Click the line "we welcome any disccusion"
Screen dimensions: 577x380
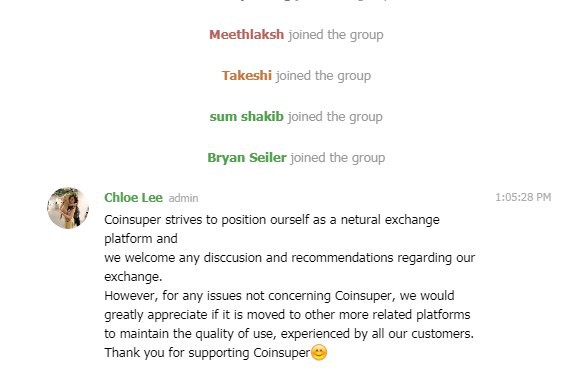(290, 258)
